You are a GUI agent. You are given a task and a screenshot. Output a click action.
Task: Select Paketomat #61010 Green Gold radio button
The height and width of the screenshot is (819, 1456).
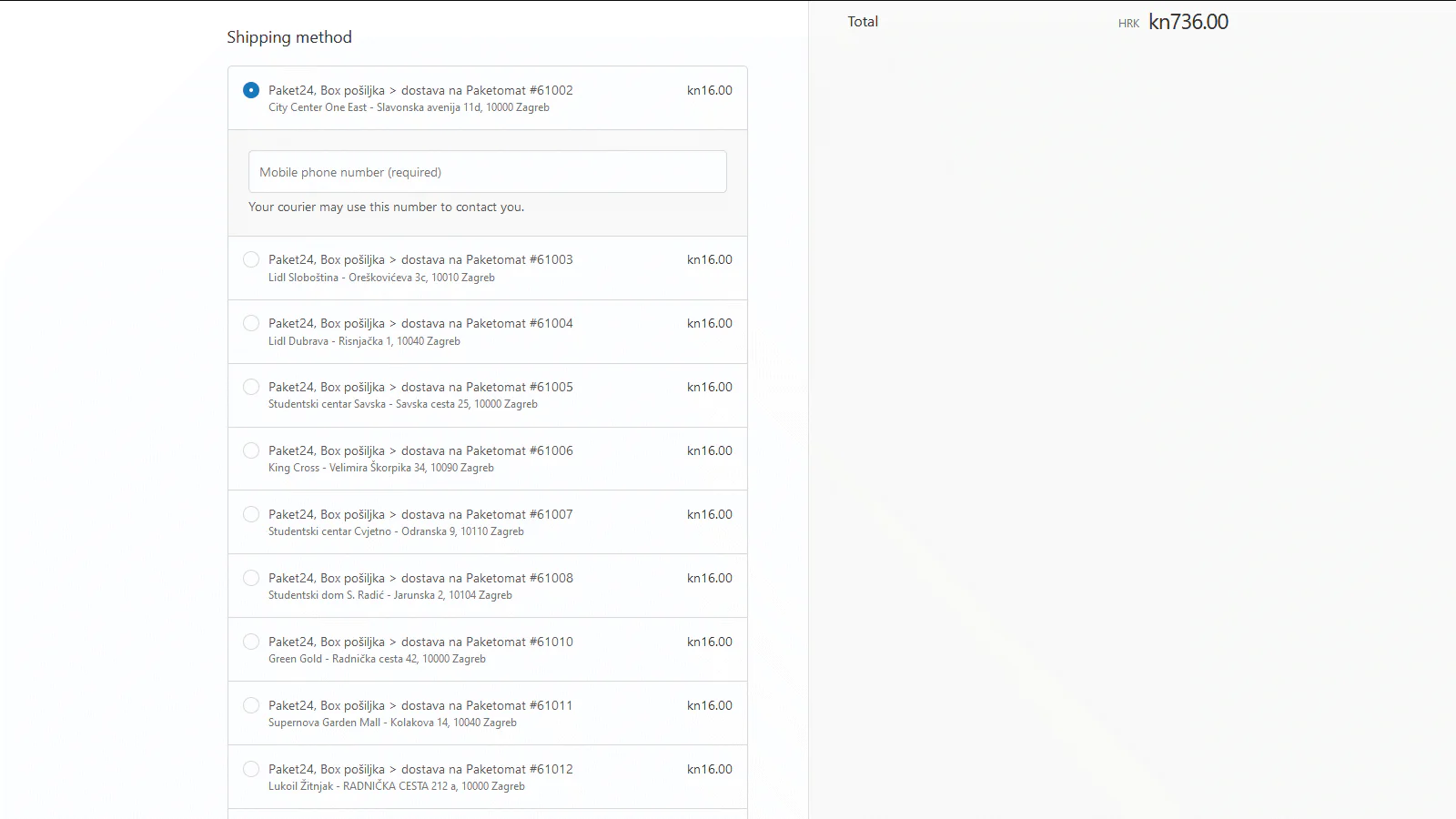251,642
